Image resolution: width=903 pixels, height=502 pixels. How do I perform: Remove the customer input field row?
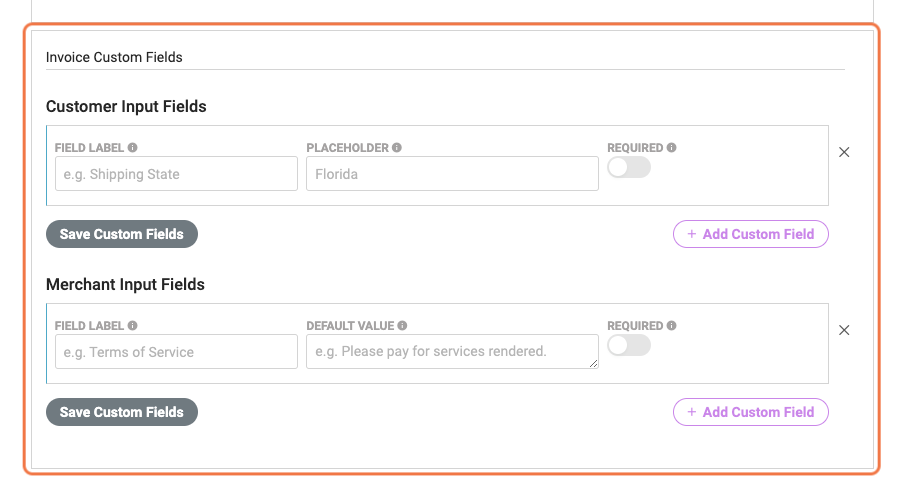click(x=844, y=152)
